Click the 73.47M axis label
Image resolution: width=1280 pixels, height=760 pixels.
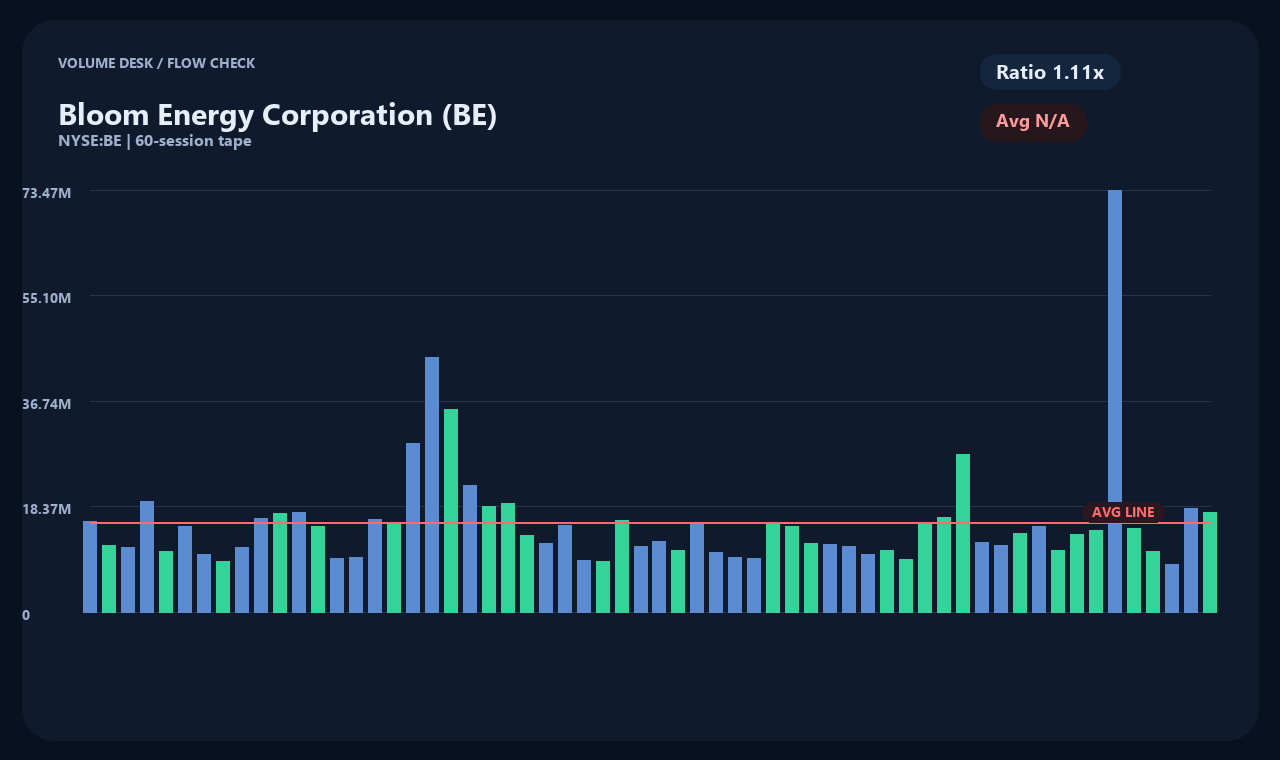pyautogui.click(x=47, y=192)
